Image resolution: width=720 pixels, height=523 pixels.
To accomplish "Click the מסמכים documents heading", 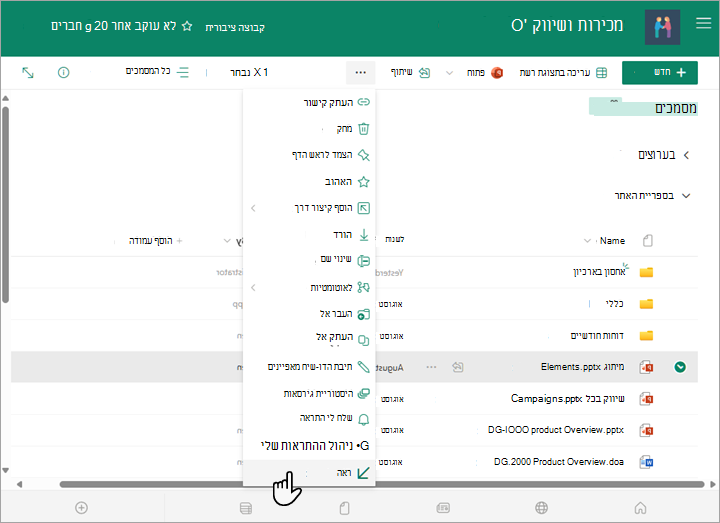I will [x=675, y=108].
